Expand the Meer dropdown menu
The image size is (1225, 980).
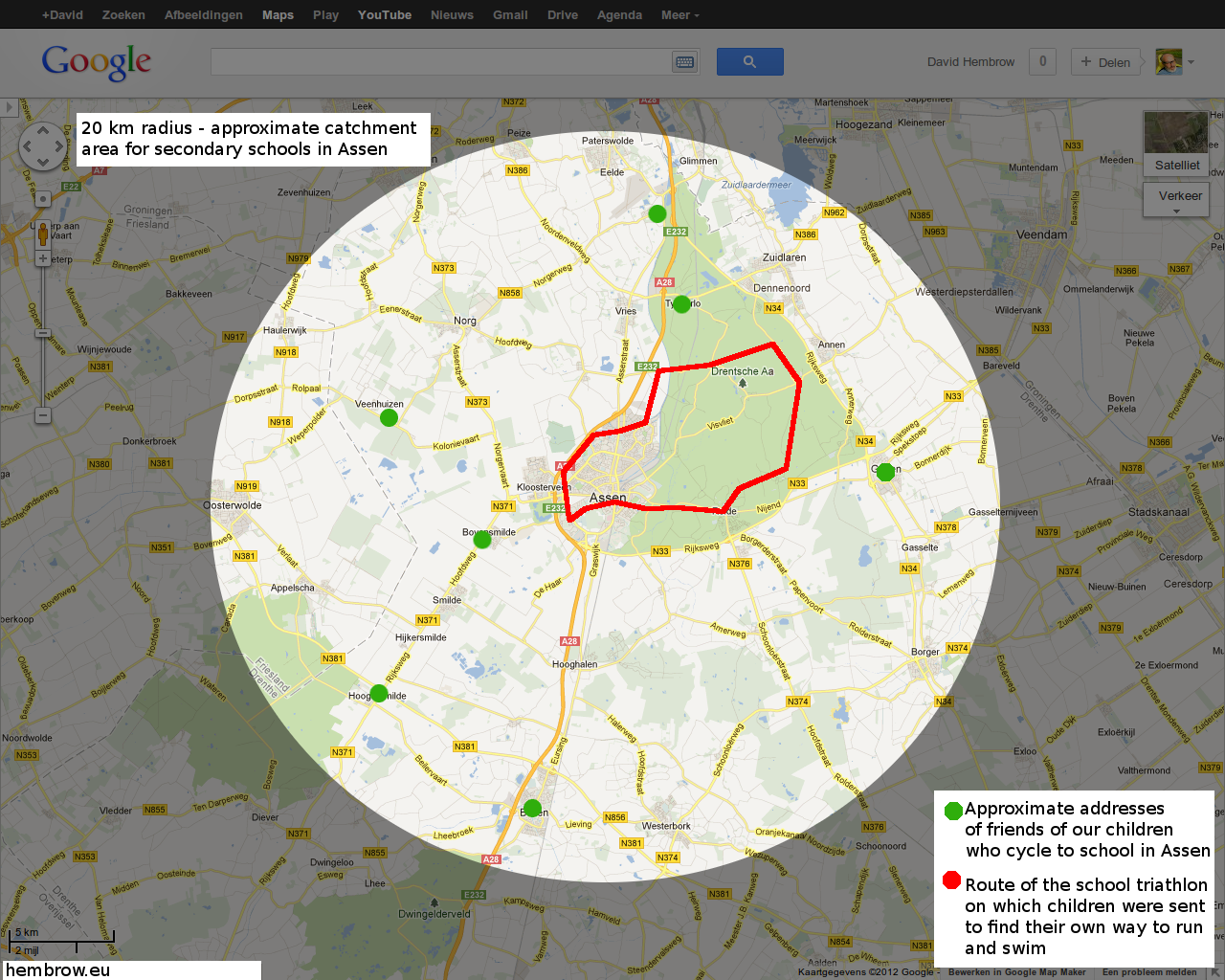coord(679,14)
